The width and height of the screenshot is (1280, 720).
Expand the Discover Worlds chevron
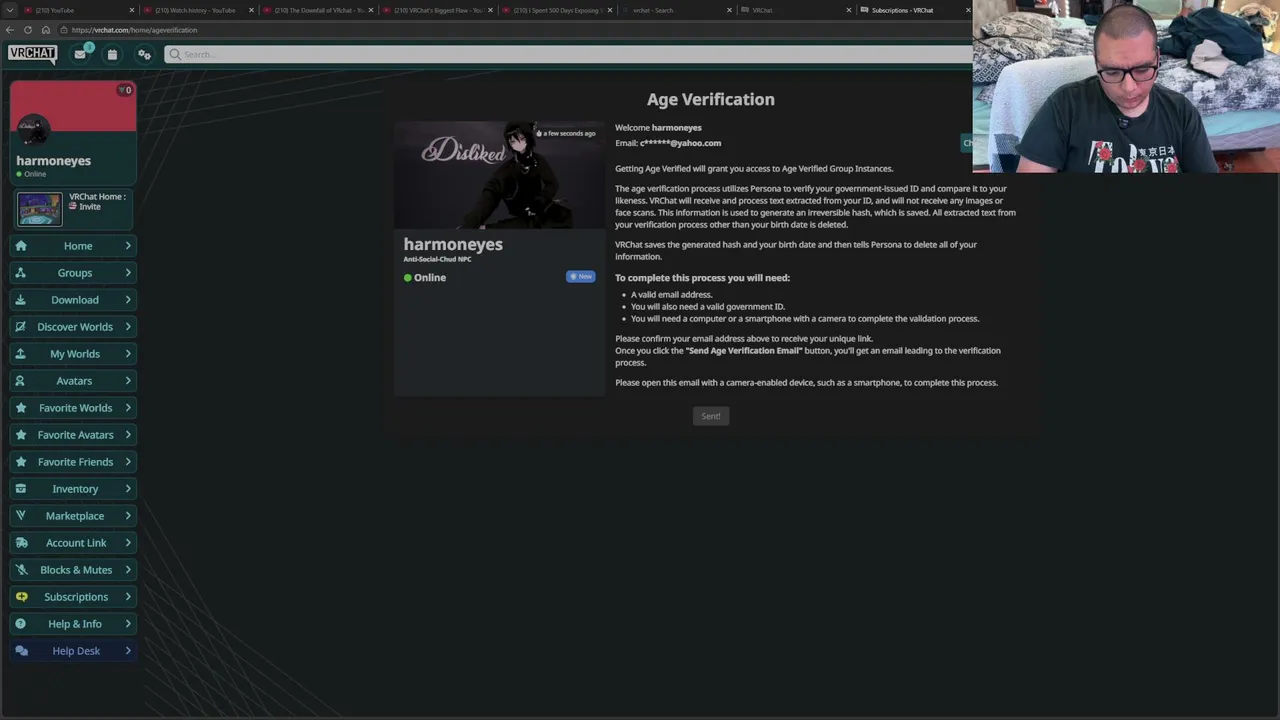point(128,327)
